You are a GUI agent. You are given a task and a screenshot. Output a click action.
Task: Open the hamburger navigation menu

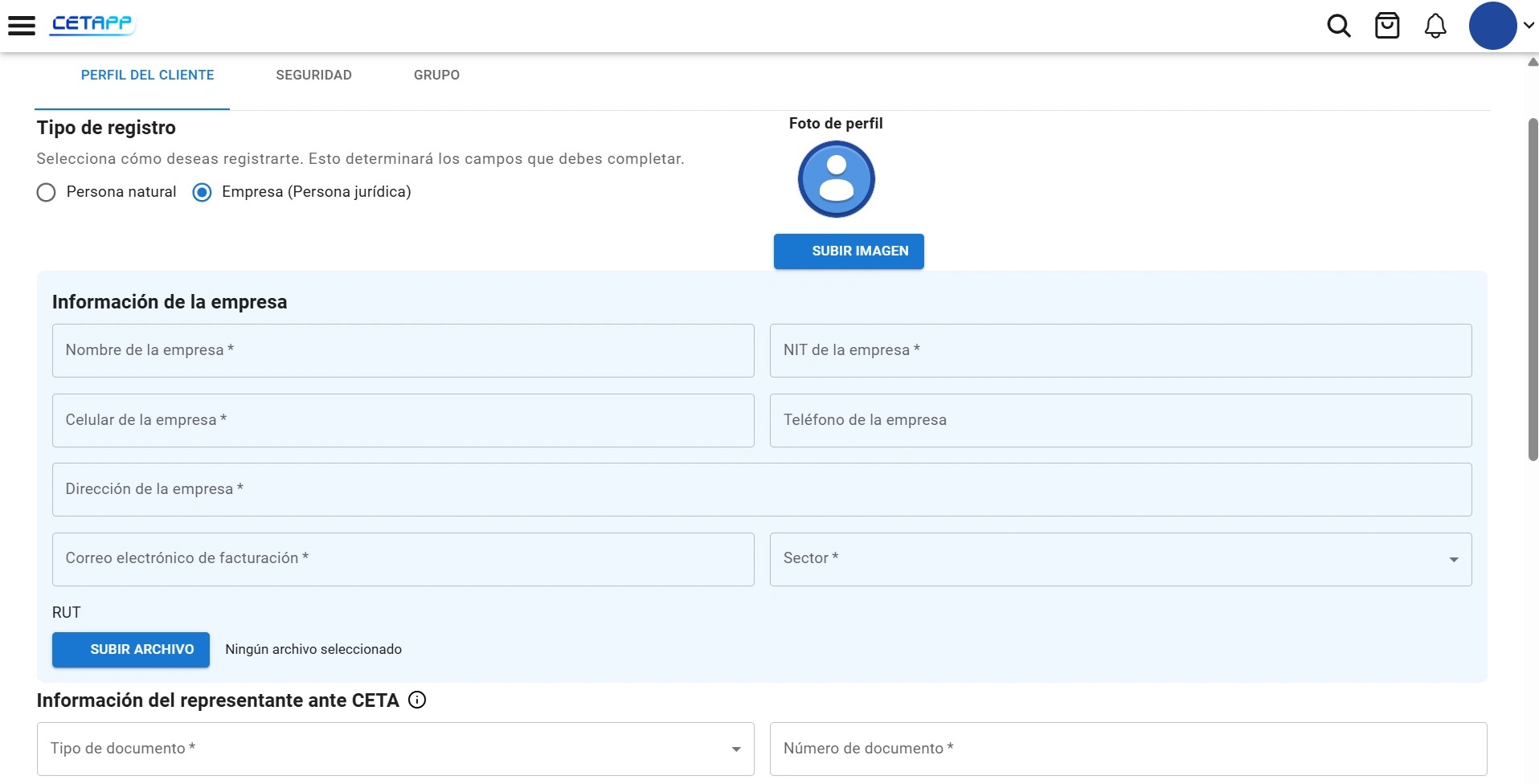[x=22, y=26]
